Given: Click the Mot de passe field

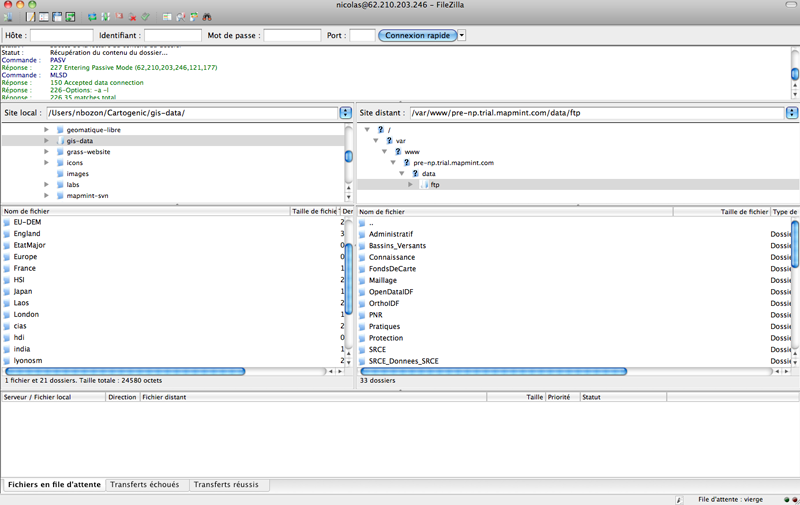Looking at the screenshot, I should pyautogui.click(x=292, y=35).
